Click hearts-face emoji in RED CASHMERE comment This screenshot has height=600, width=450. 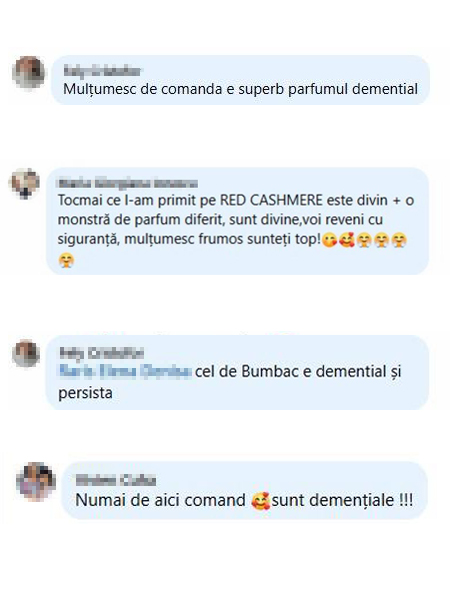tap(347, 240)
